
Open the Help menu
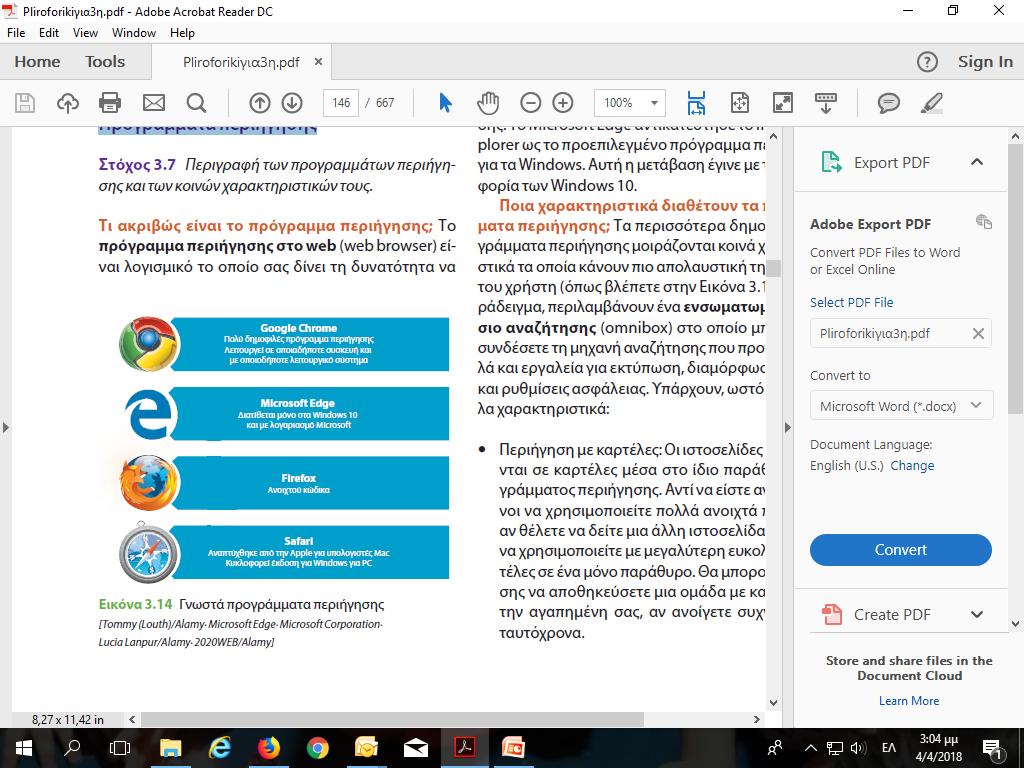182,33
